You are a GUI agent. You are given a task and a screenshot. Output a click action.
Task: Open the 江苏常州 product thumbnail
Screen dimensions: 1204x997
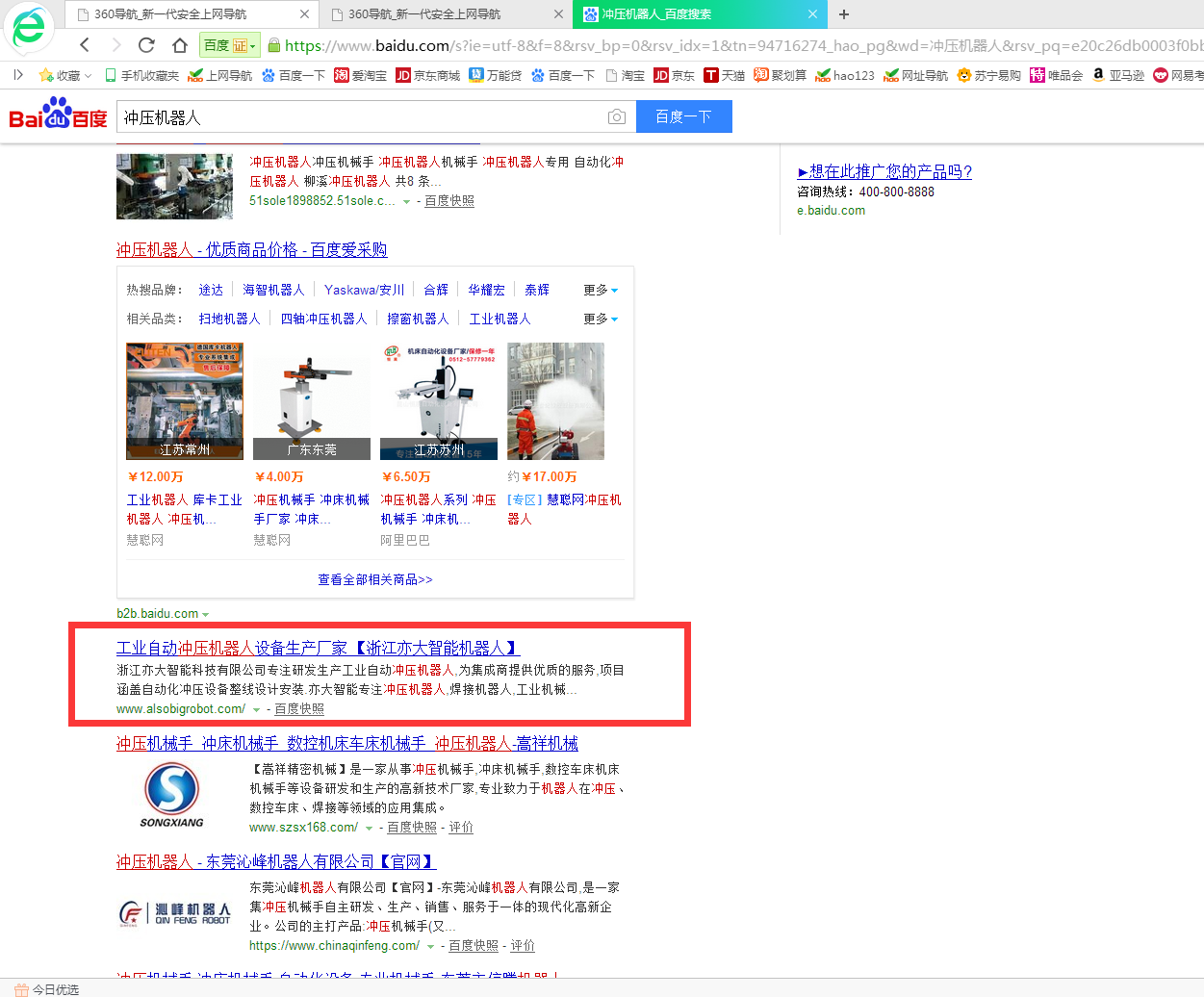click(185, 401)
